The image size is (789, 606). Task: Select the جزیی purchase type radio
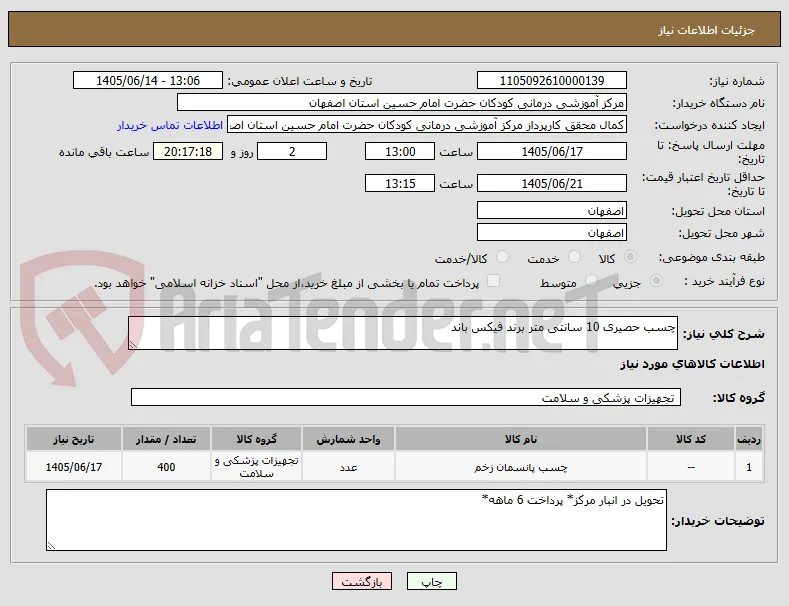tap(656, 281)
